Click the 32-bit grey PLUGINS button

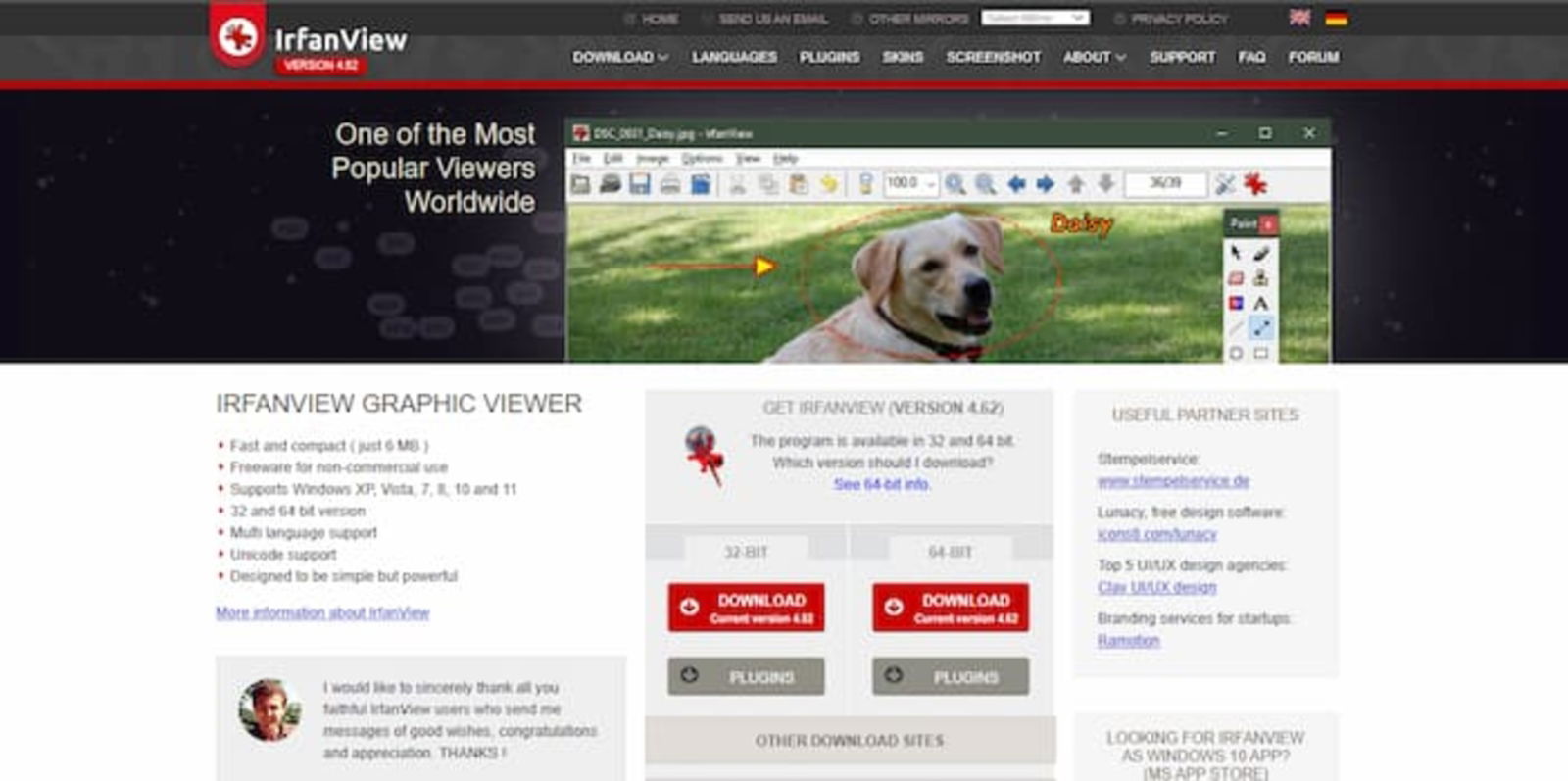point(747,676)
